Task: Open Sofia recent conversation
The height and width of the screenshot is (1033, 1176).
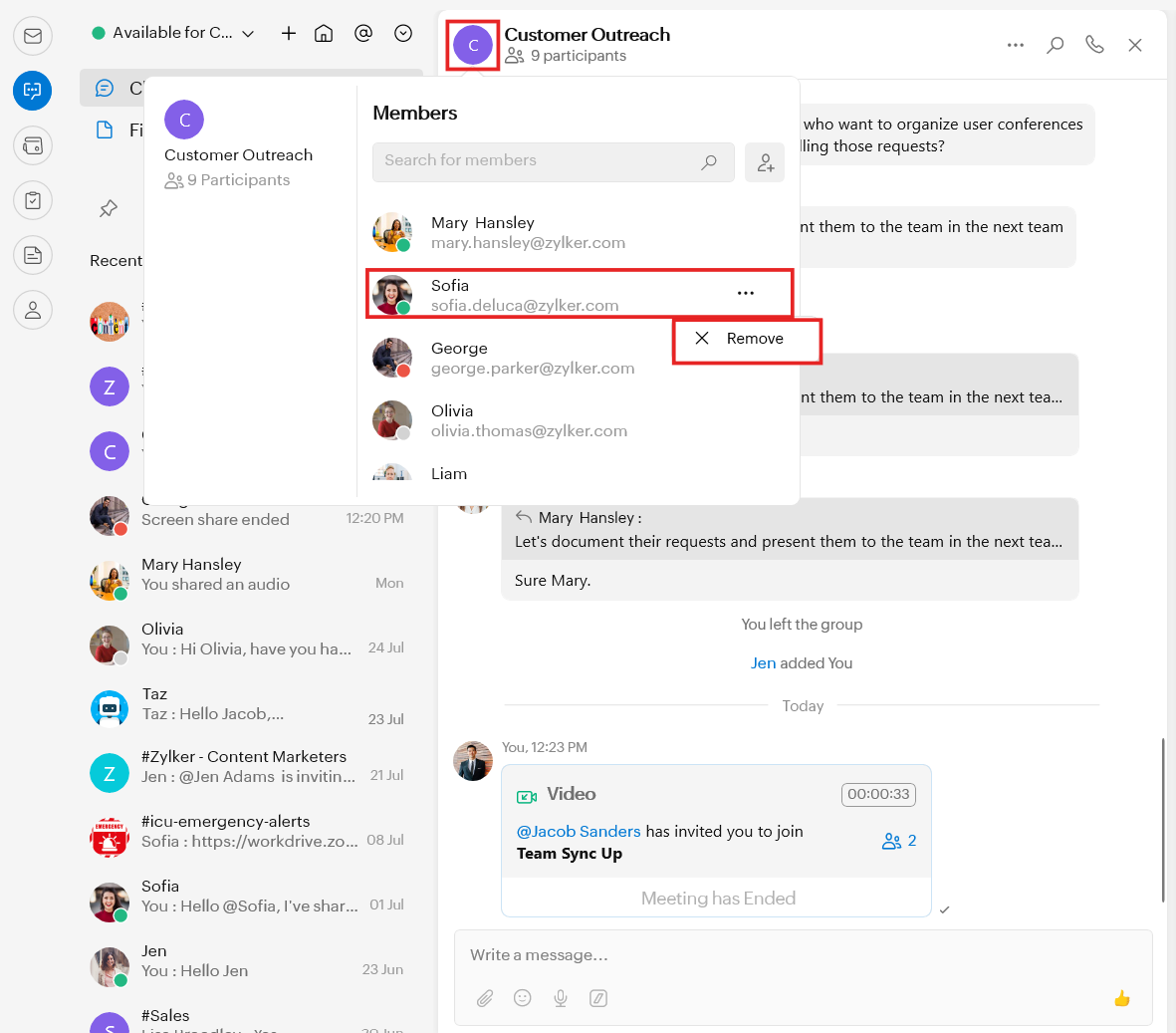Action: [250, 903]
